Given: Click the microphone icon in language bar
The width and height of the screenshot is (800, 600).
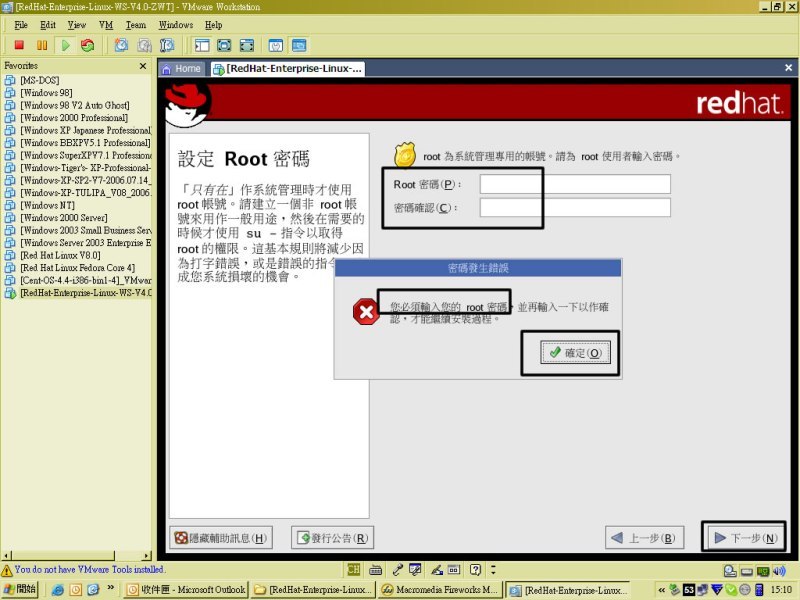Looking at the screenshot, I should [397, 569].
